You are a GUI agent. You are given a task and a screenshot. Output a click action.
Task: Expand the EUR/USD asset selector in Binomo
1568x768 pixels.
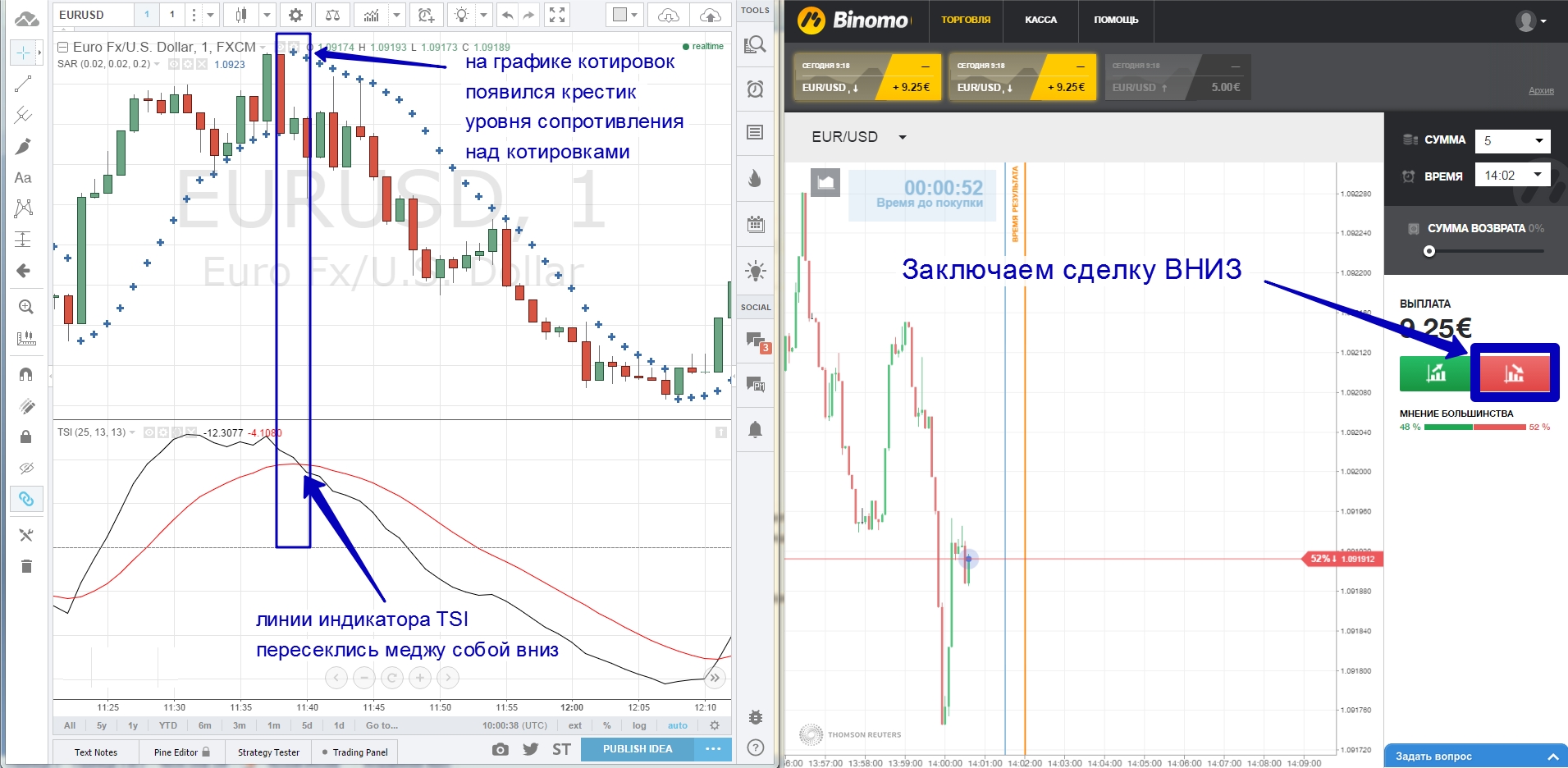859,137
